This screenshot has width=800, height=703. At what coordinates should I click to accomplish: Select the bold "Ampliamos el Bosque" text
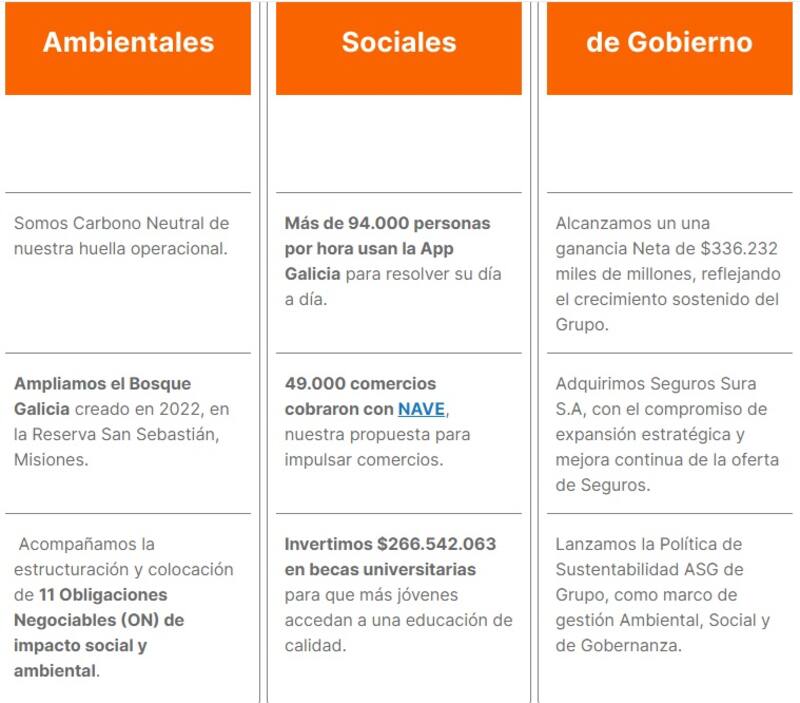point(102,383)
